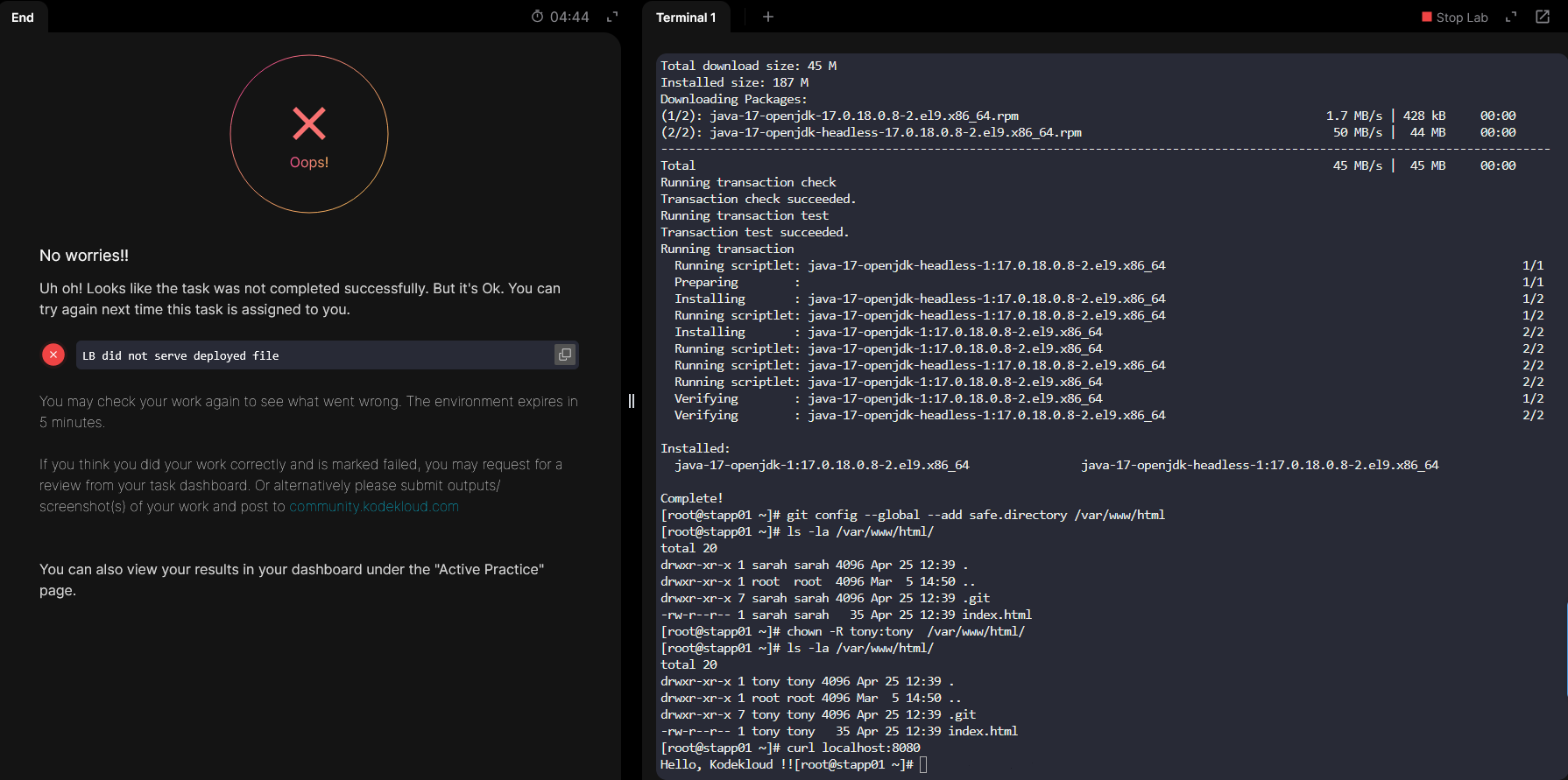The width and height of the screenshot is (1568, 780).
Task: Click the large Oops! cross icon
Action: [309, 124]
